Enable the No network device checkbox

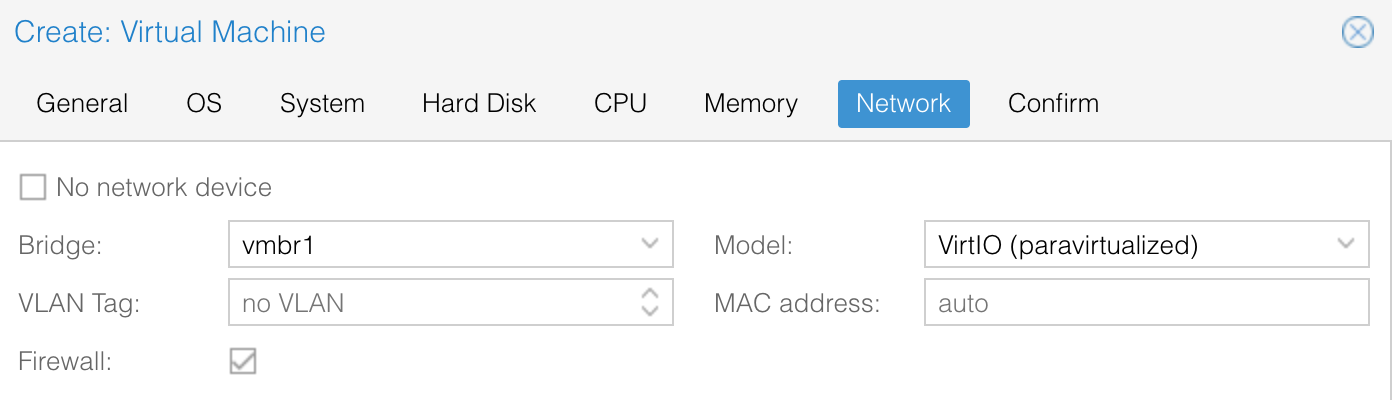33,187
